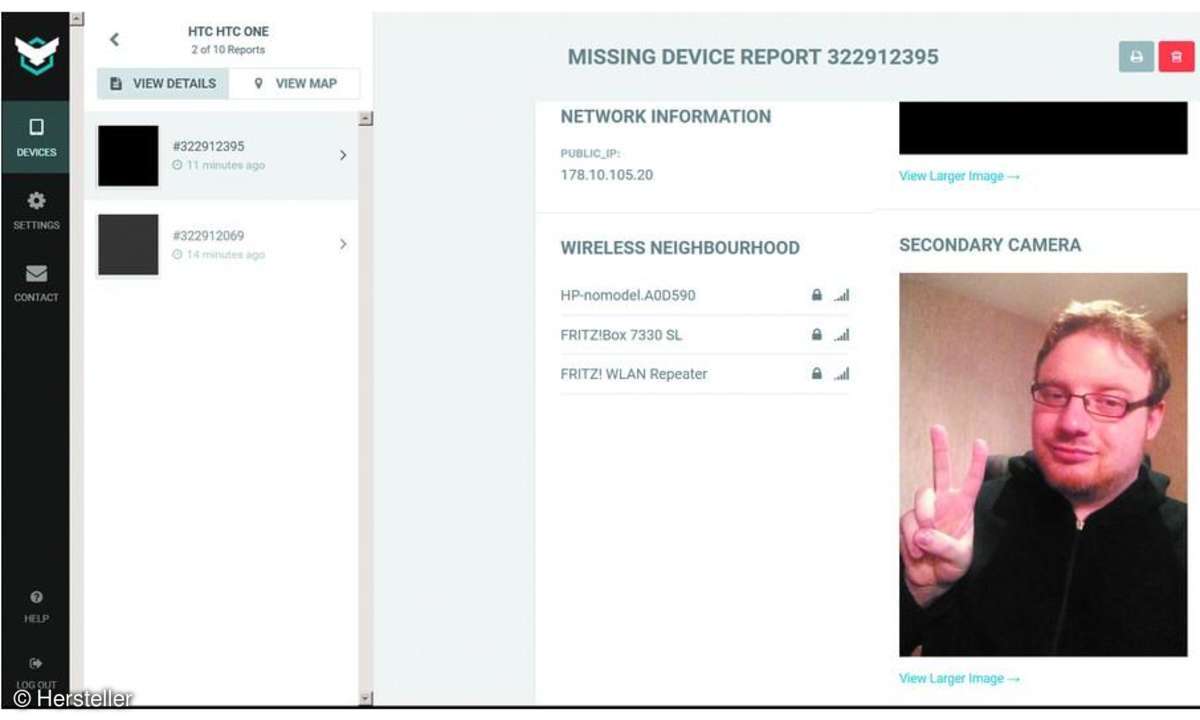This screenshot has width=1200, height=720.
Task: Click the 11 minutes ago timestamp
Action: 219,165
